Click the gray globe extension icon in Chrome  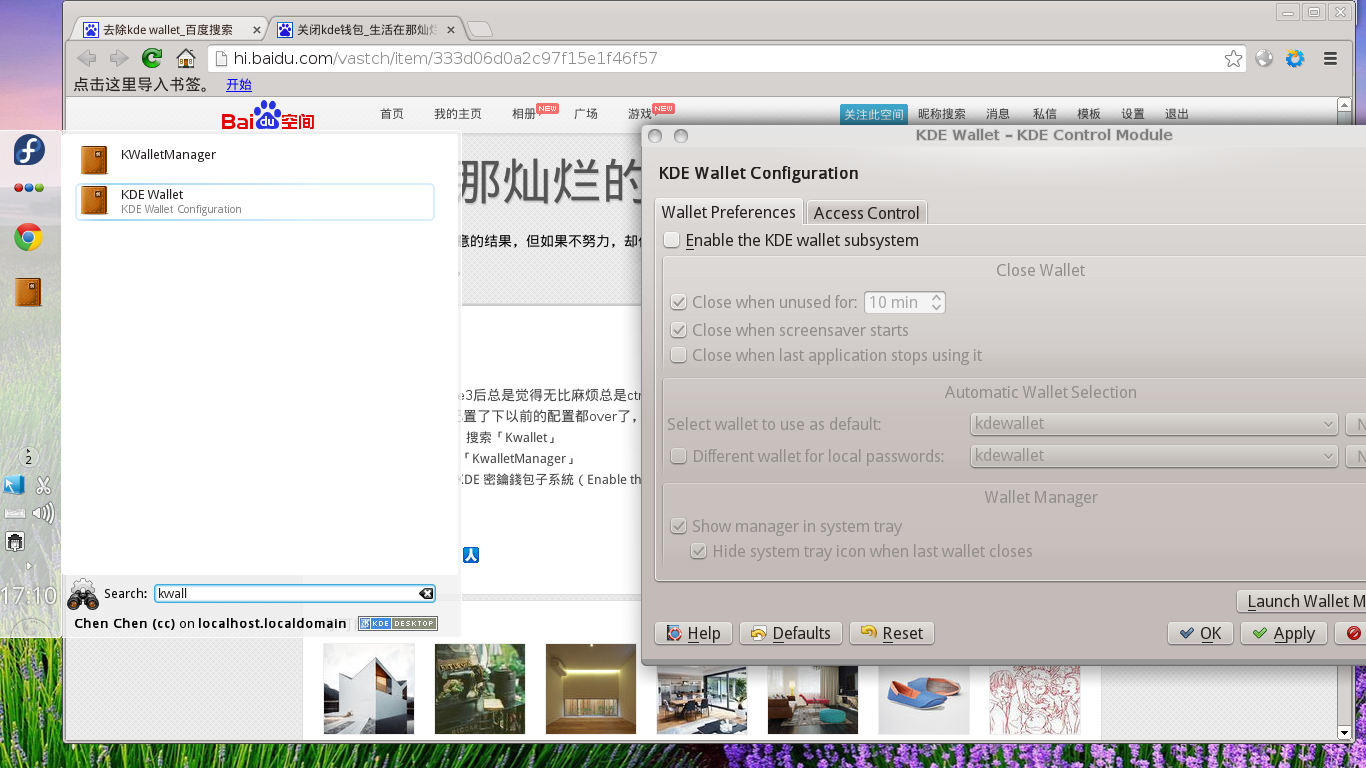pyautogui.click(x=1264, y=58)
